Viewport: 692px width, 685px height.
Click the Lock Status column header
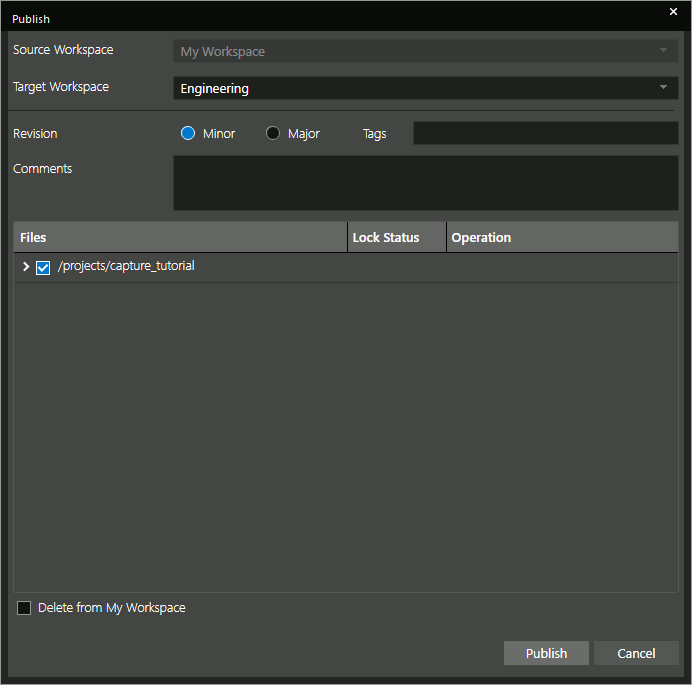pos(397,237)
